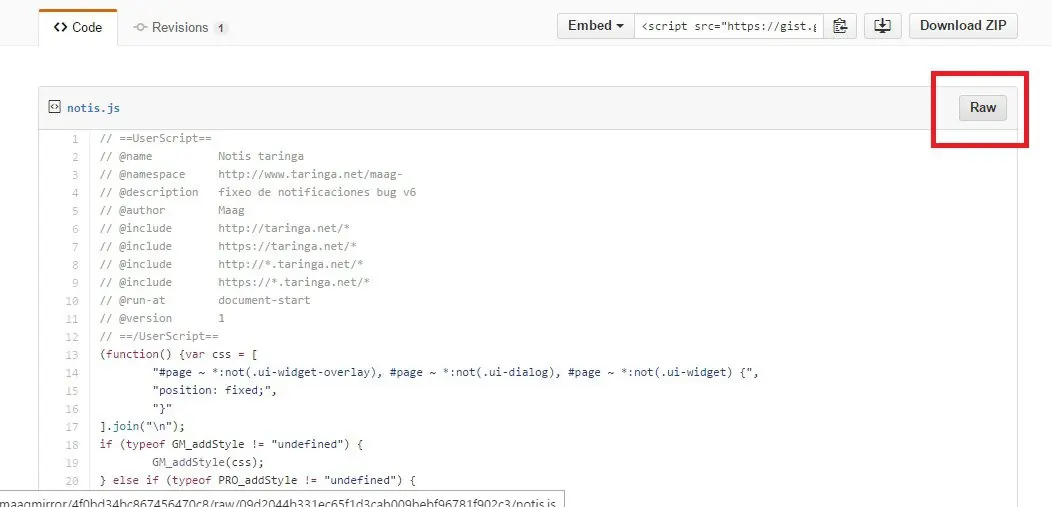The height and width of the screenshot is (507, 1052).
Task: Click the 'if (typeof GM_addStyle' code line
Action: (x=231, y=444)
